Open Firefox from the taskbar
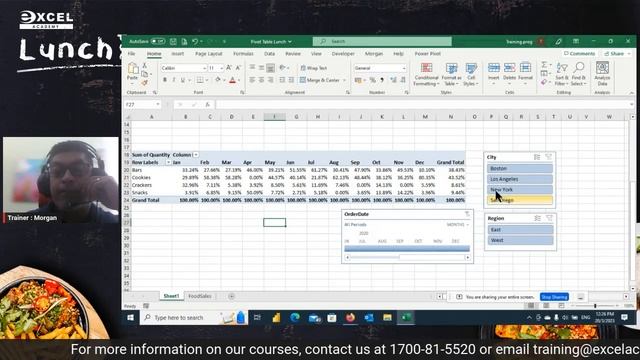Viewport: 640px width, 360px height. pyautogui.click(x=350, y=318)
